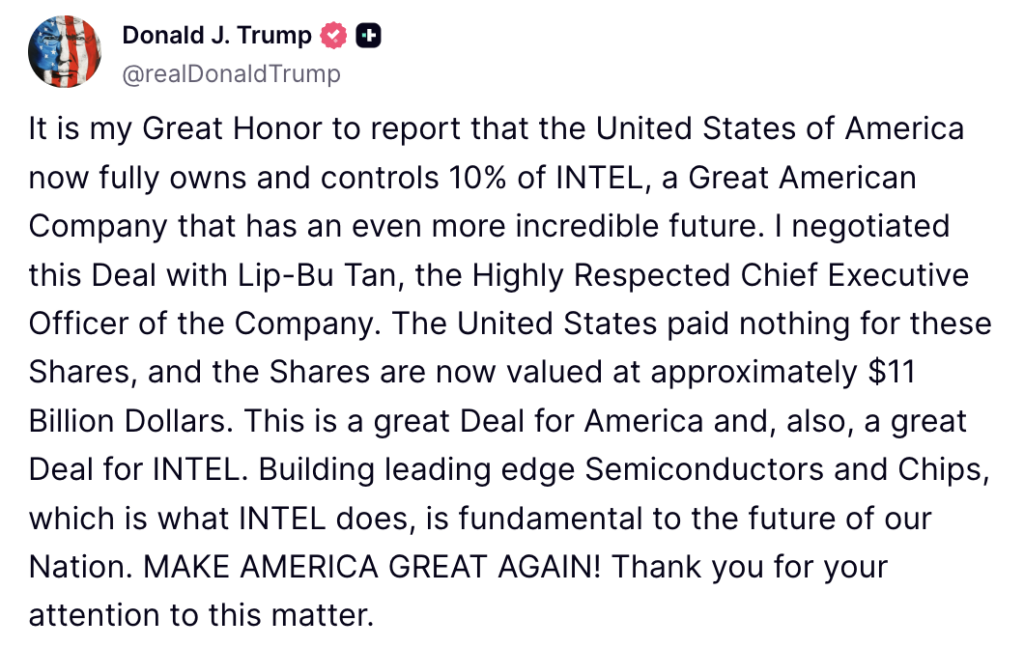Click the phrase "Great Honor" in post
This screenshot has height=647, width=1024.
pyautogui.click(x=232, y=129)
